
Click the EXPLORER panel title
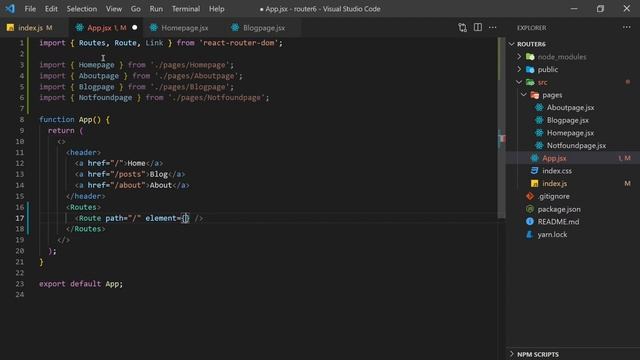(x=531, y=28)
